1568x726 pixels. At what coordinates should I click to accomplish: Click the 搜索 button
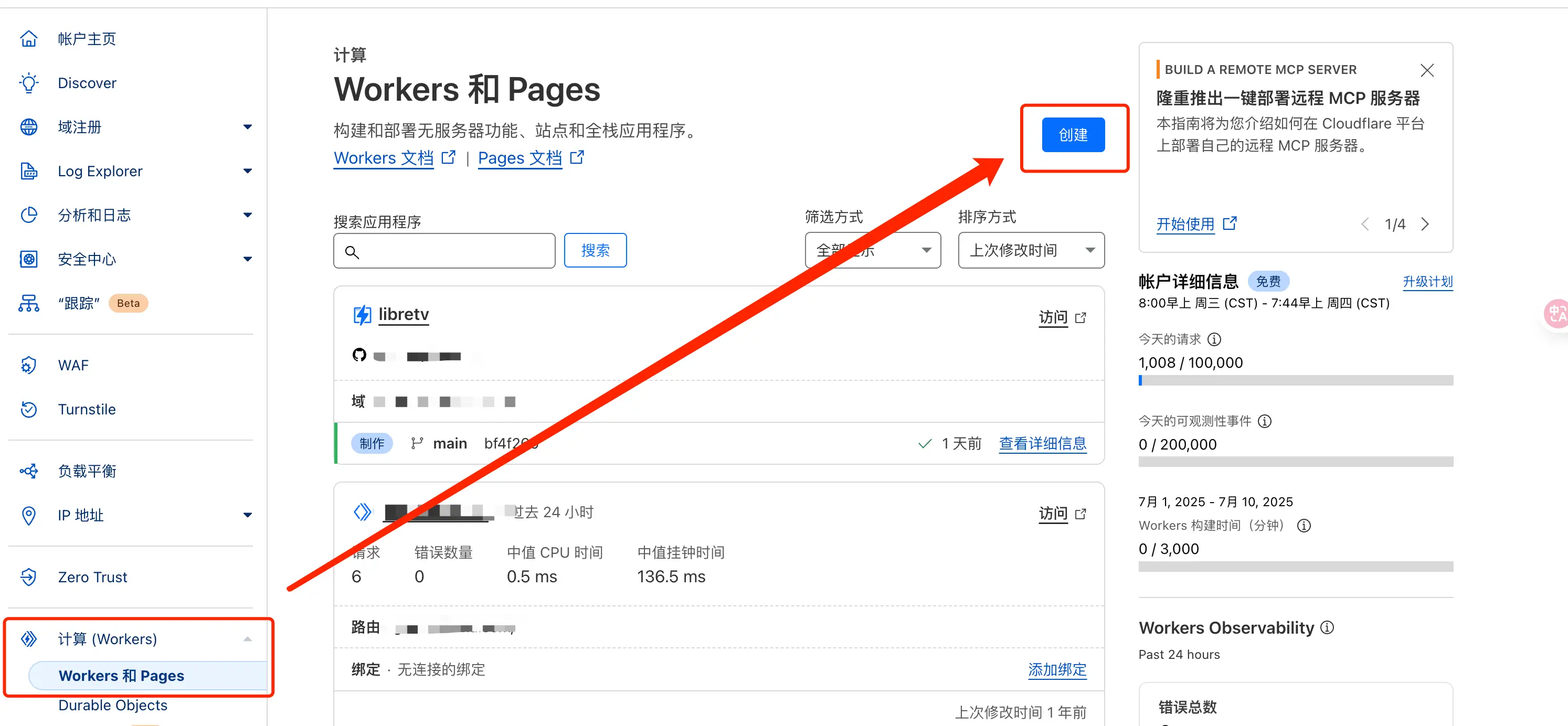(595, 250)
